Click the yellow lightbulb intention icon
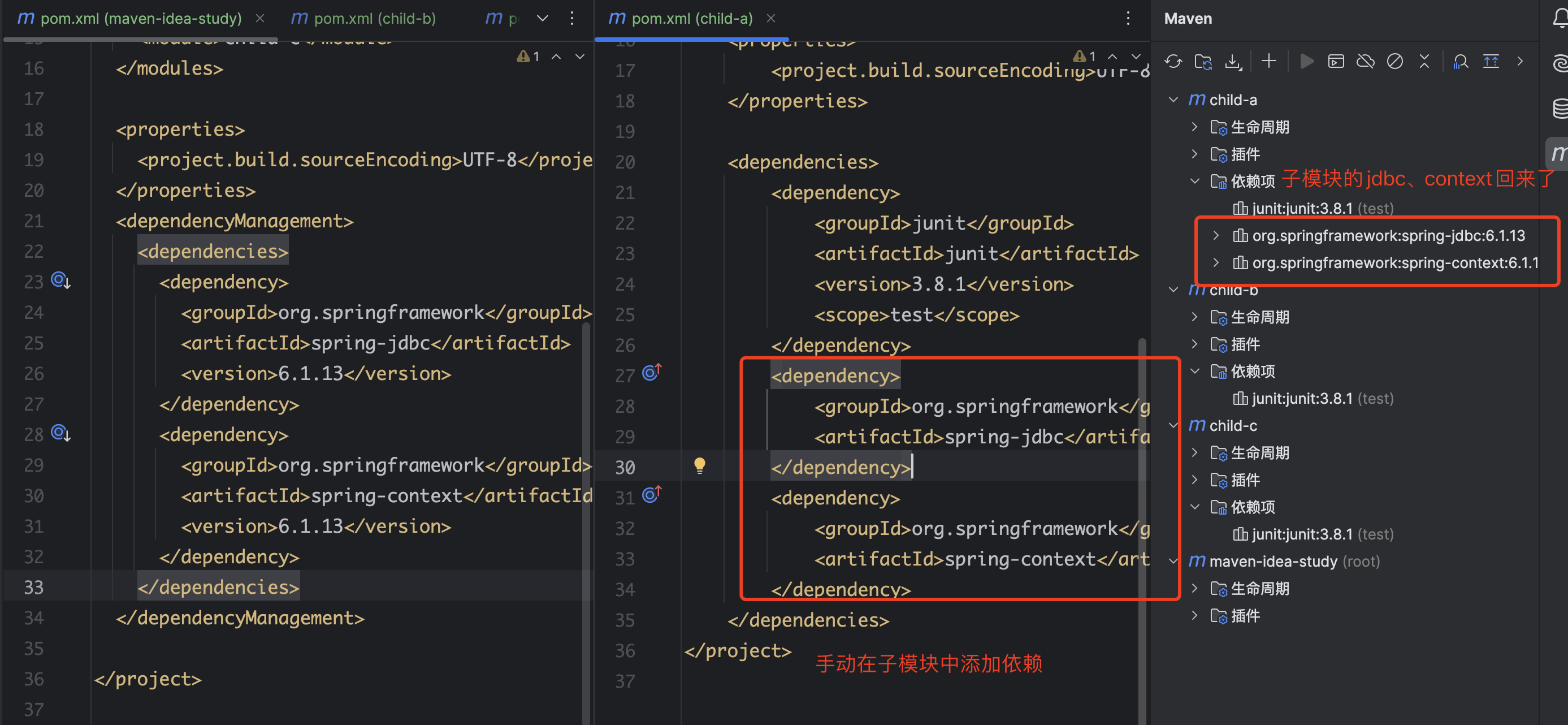Viewport: 1568px width, 725px height. click(699, 466)
